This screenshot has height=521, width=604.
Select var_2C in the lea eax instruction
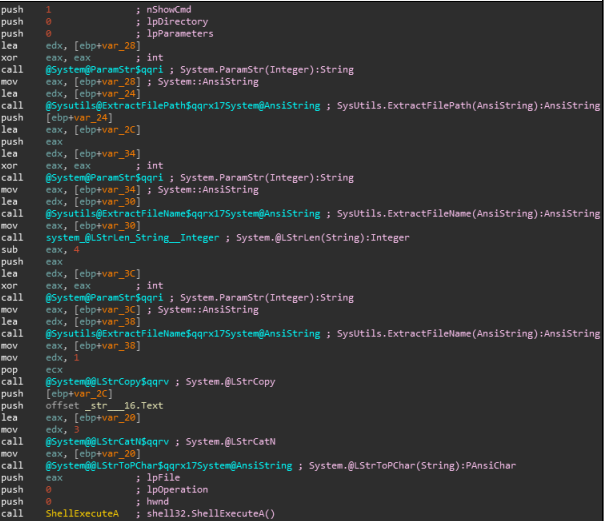119,129
